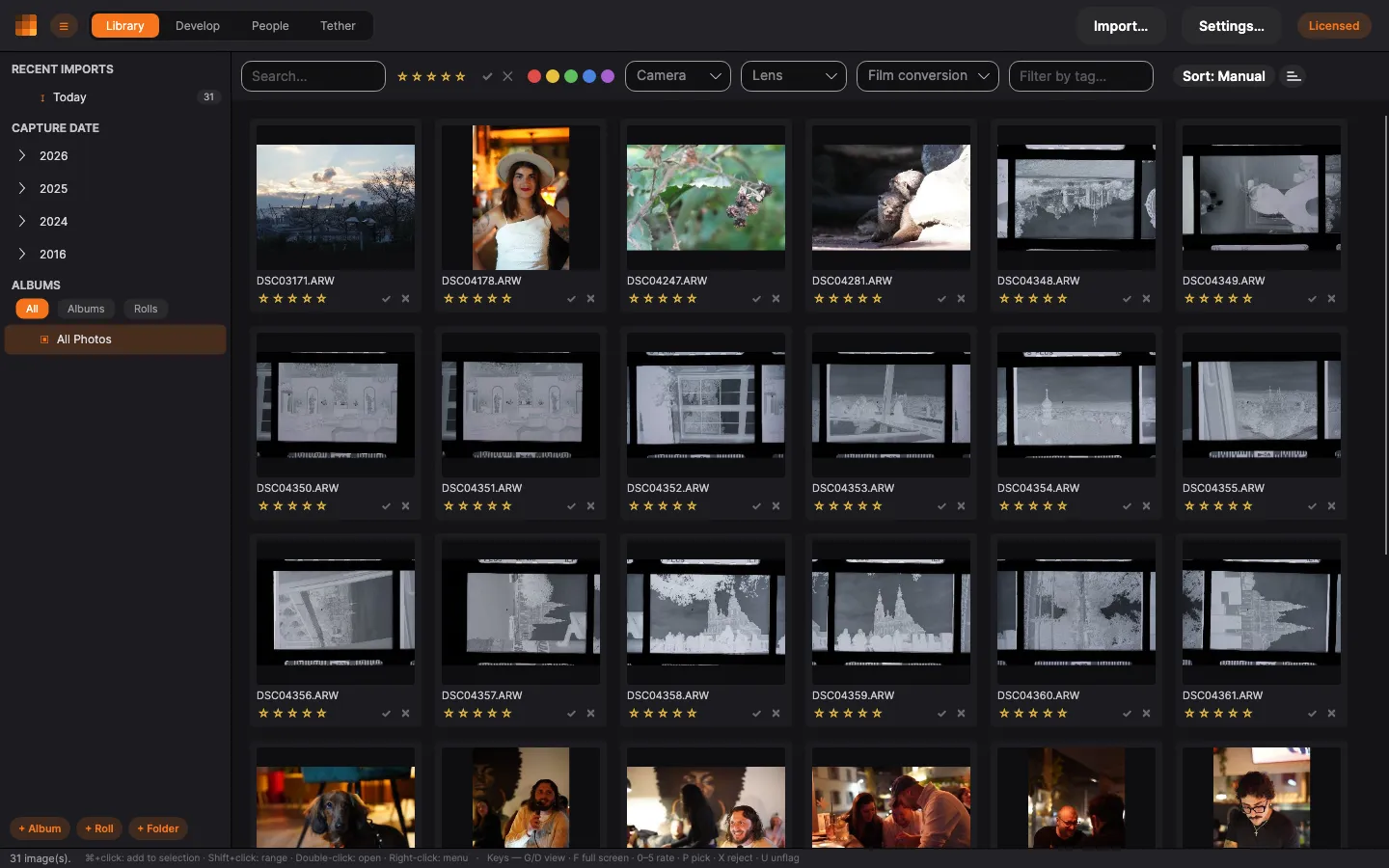The height and width of the screenshot is (868, 1389).
Task: Reject DSC04349.ARW with X icon
Action: tap(1331, 299)
